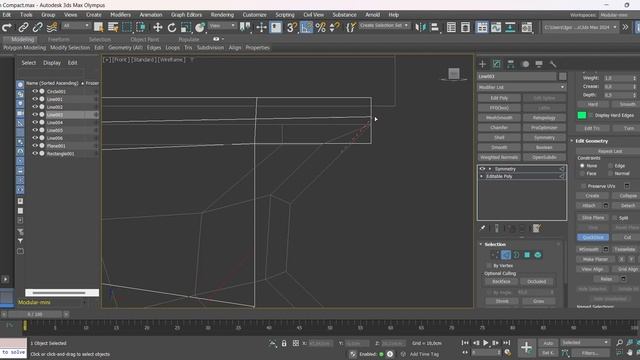Enable the Preserve UVs checkbox
640x360 pixels.
point(583,186)
